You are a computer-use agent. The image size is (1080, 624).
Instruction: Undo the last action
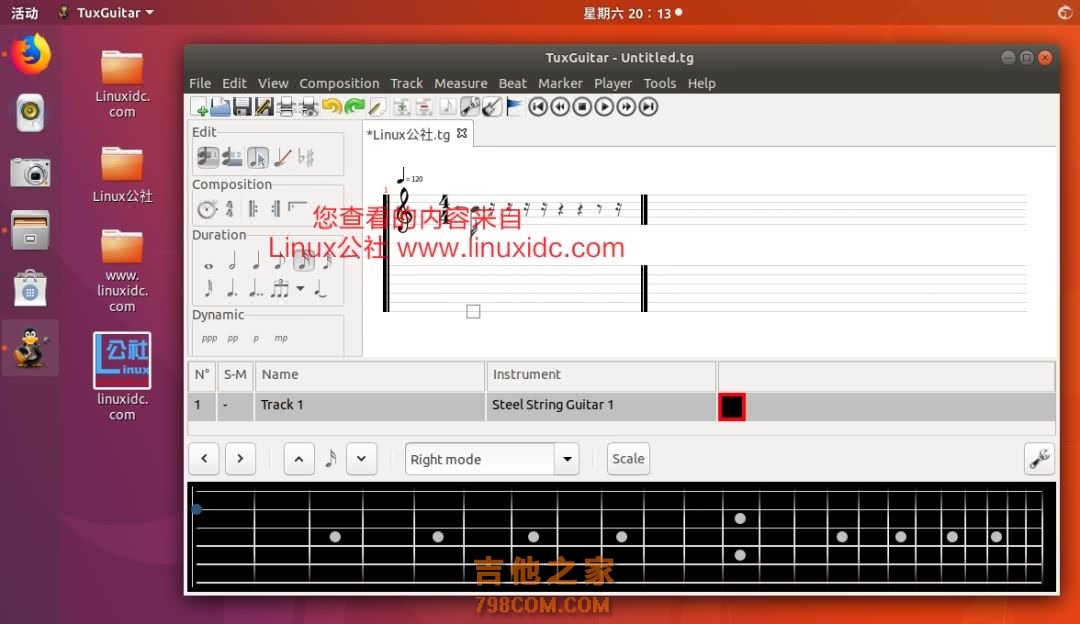pyautogui.click(x=331, y=107)
